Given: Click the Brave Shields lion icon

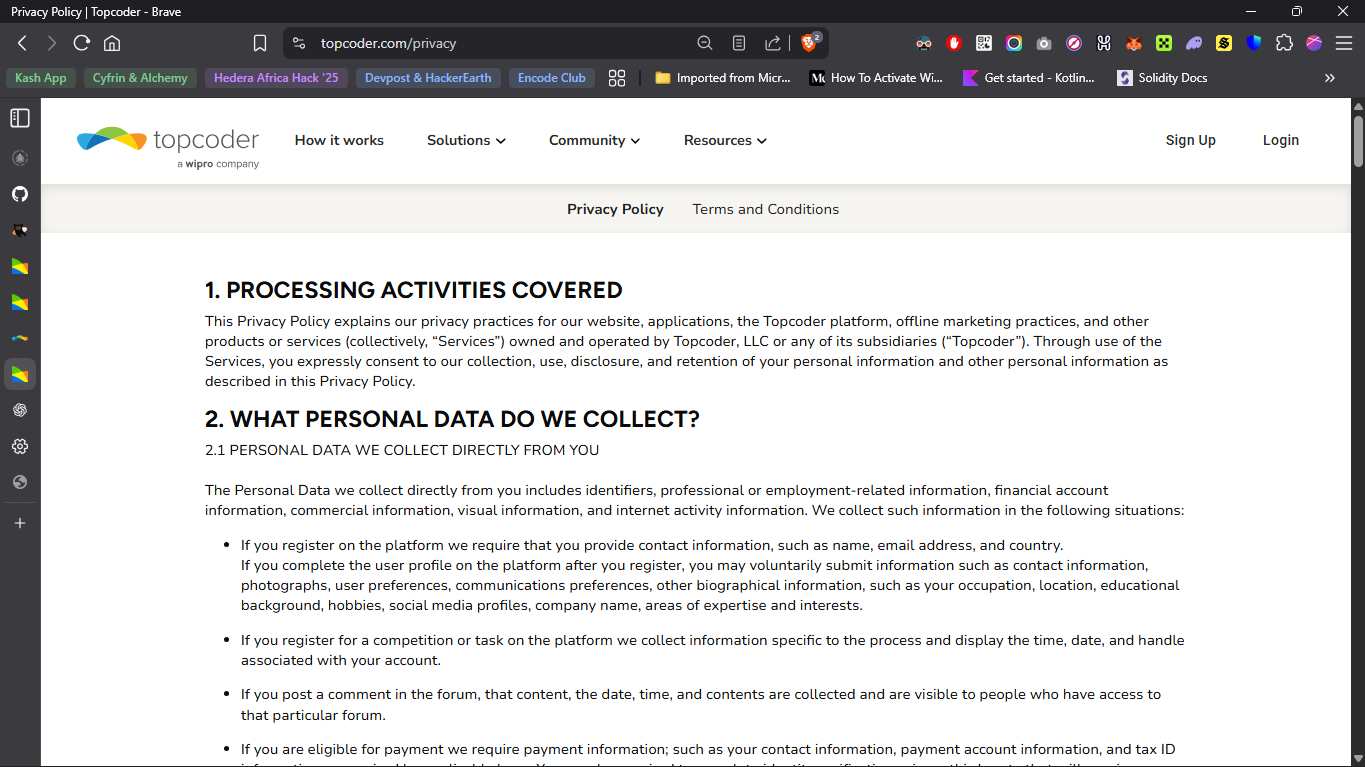Looking at the screenshot, I should tap(808, 43).
